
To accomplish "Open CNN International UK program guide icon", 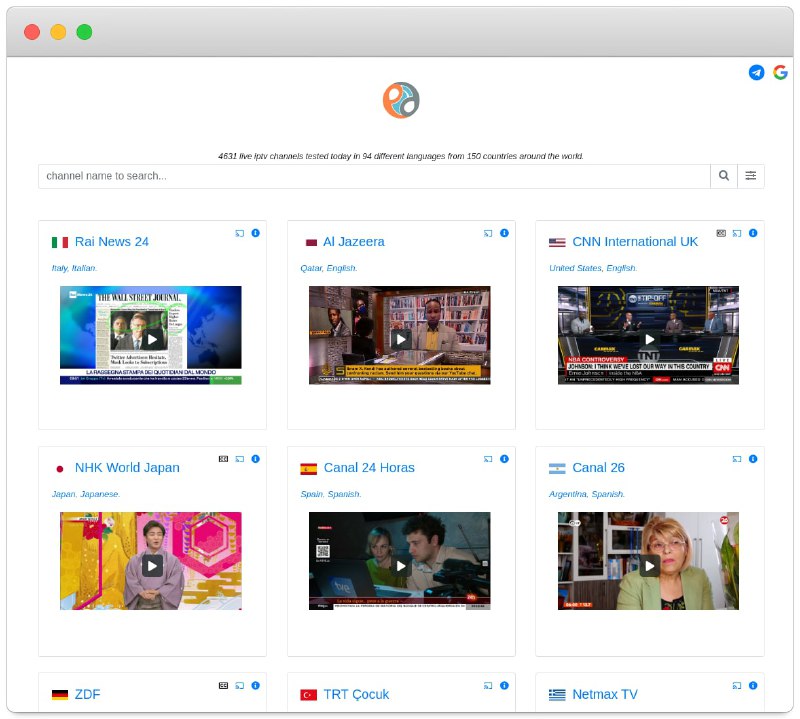I will coord(720,233).
